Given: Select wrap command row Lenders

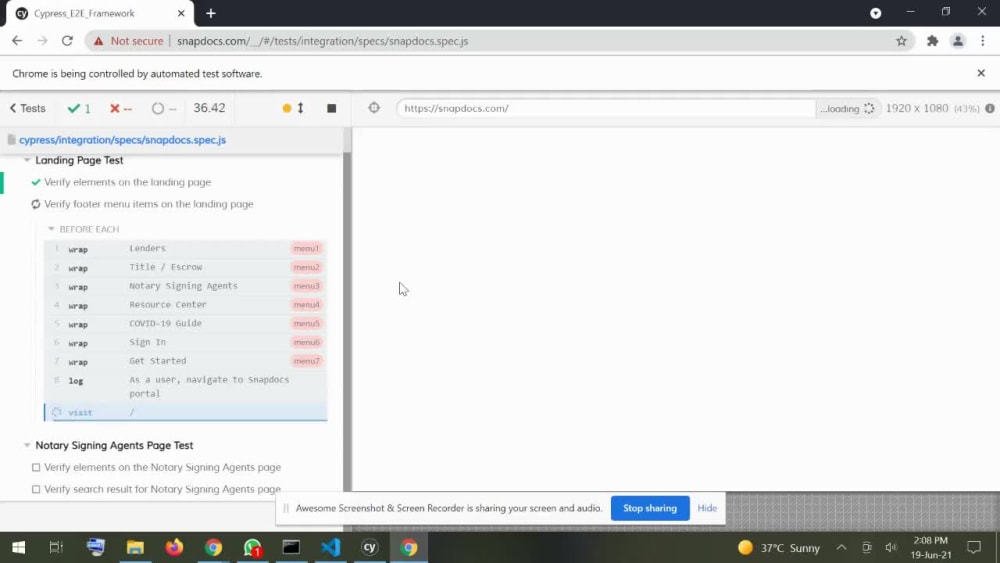Looking at the screenshot, I should (186, 249).
